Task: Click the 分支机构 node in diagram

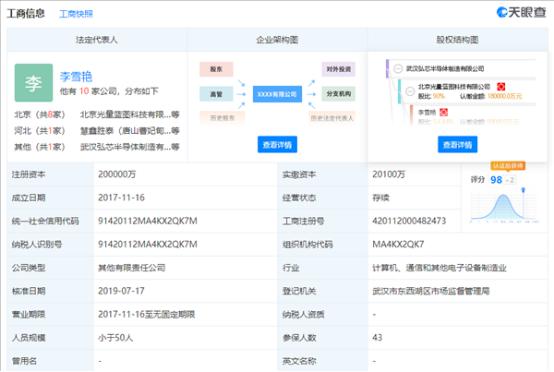Action: (338, 94)
